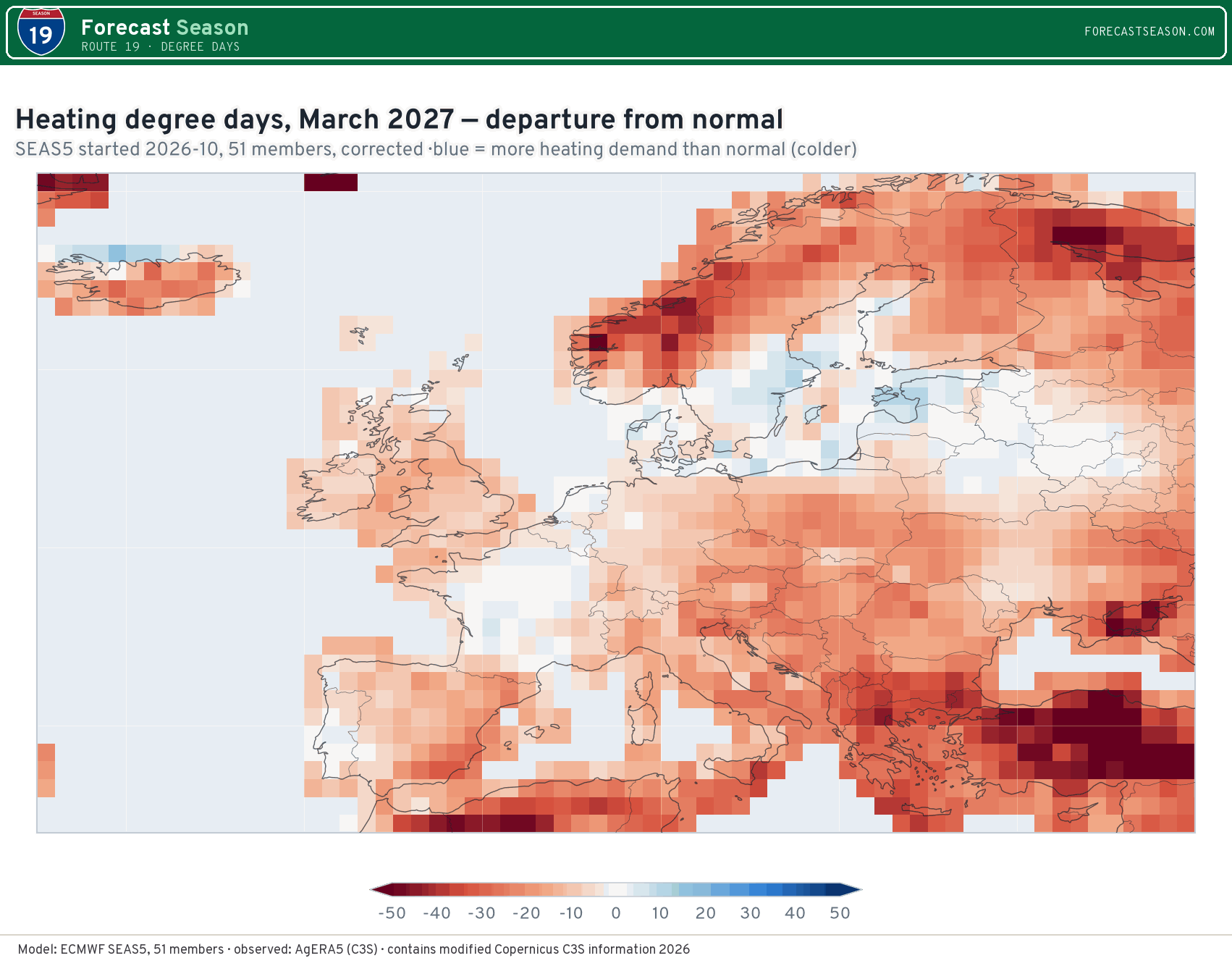Screen dimensions: 1232x966
Task: Click the -30 label on the colorbar
Action: [x=481, y=913]
